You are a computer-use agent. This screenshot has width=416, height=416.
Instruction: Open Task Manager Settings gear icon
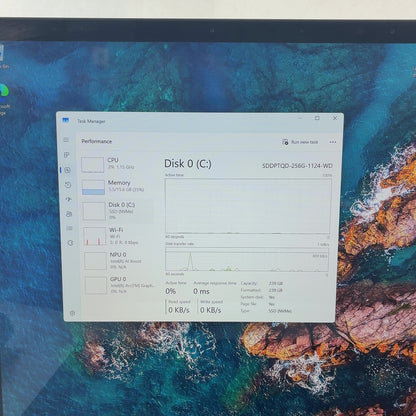72,313
